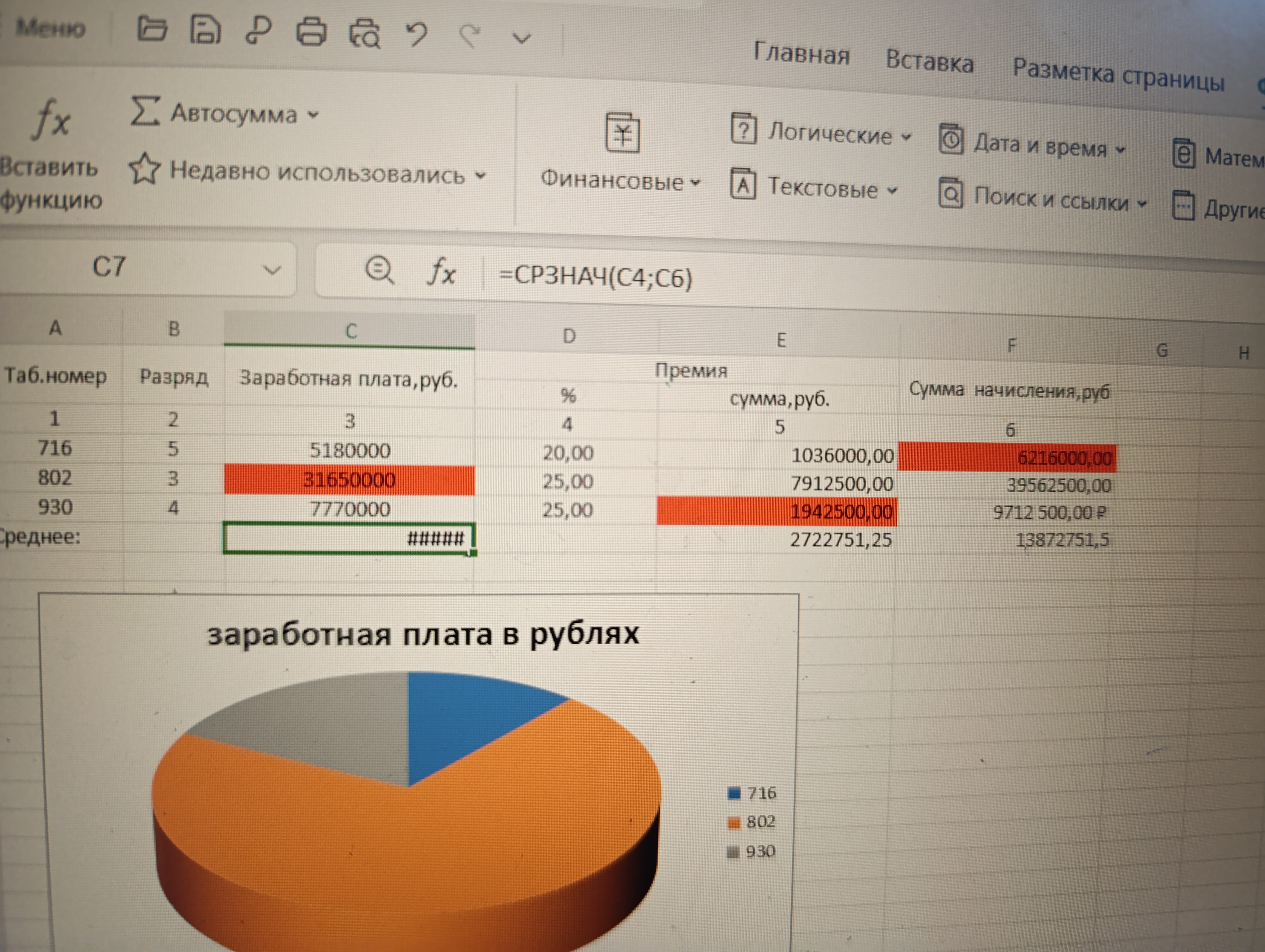
Task: Open the Финансовые functions menu
Action: point(621,152)
